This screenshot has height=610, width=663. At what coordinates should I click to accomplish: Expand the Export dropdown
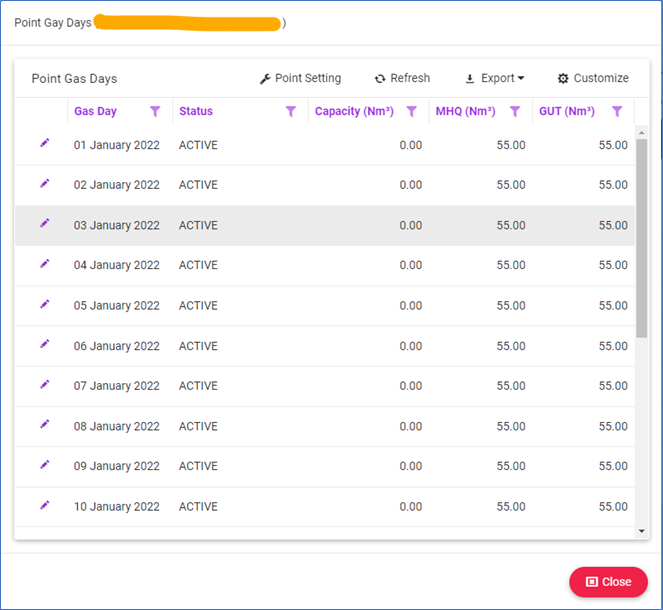point(495,78)
